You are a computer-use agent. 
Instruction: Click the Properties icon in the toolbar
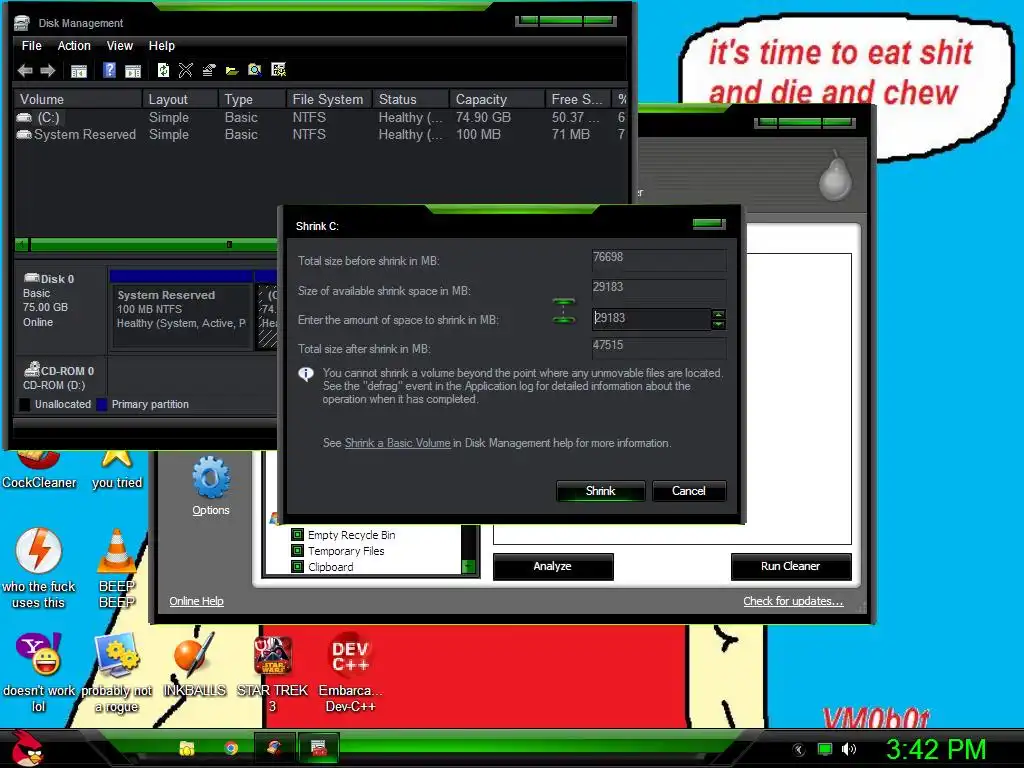click(x=208, y=70)
